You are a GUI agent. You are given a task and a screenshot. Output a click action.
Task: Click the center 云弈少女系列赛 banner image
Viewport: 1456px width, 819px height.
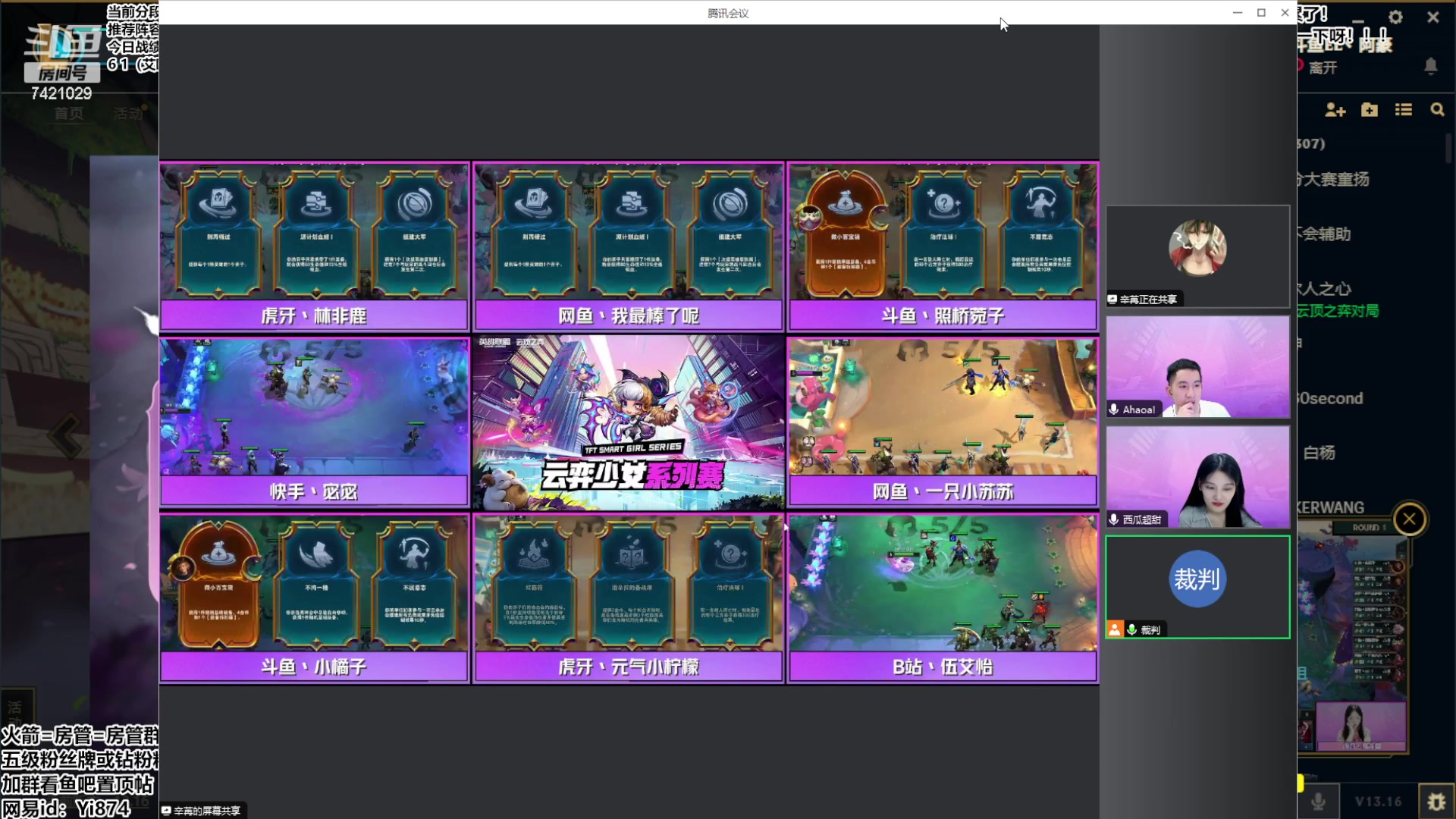click(629, 422)
